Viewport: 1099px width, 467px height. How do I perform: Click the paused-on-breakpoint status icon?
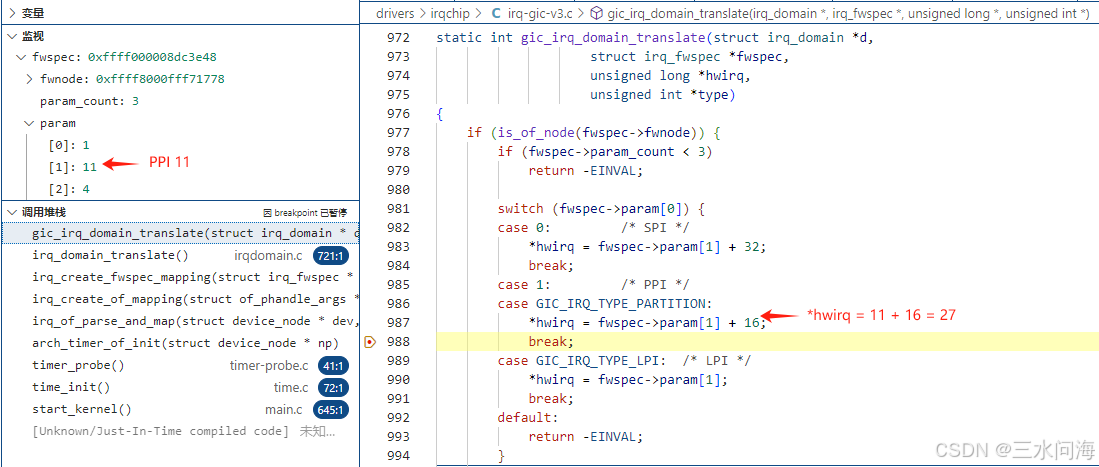coord(267,212)
